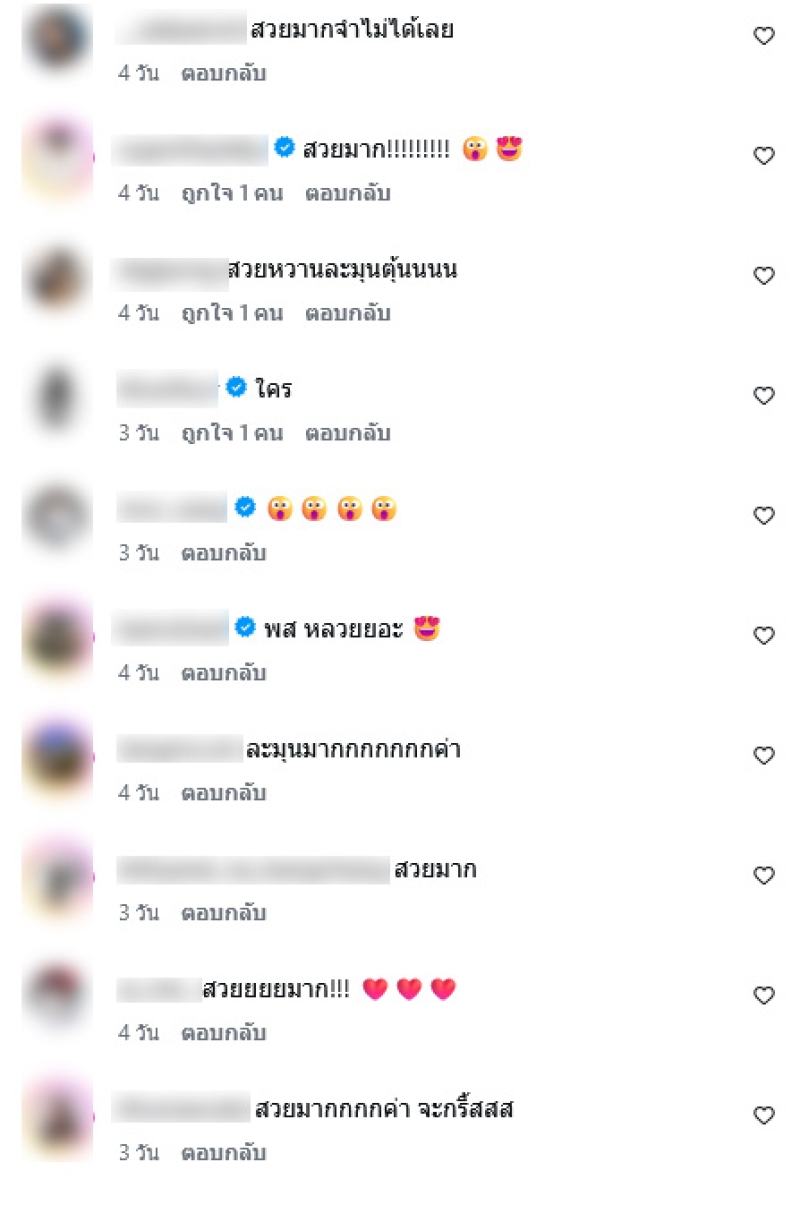Click verified badge beside 'พส หลวยยอะ' commenter
Image resolution: width=800 pixels, height=1205 pixels.
point(245,628)
